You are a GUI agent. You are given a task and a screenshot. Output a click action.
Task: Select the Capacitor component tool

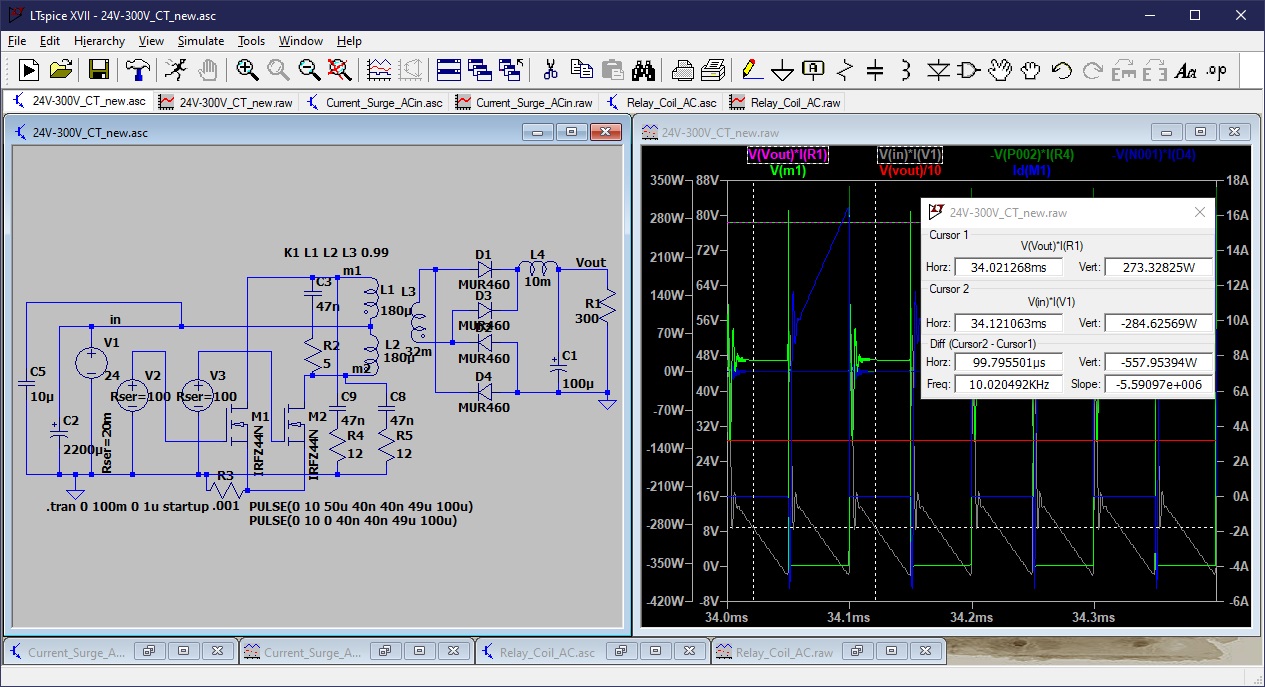[x=875, y=70]
